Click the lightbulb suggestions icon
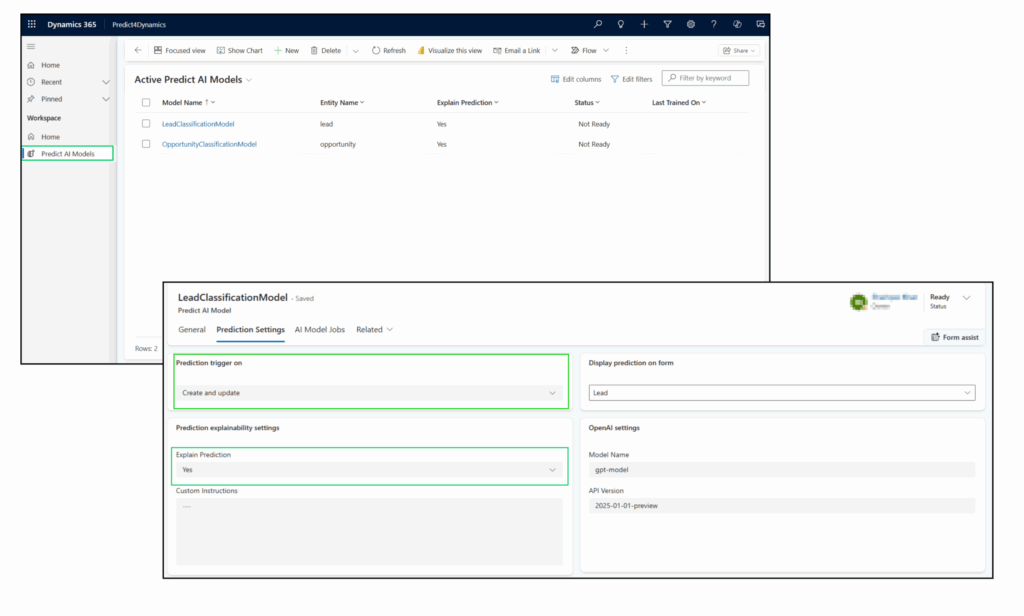The width and height of the screenshot is (1024, 616). 621,24
